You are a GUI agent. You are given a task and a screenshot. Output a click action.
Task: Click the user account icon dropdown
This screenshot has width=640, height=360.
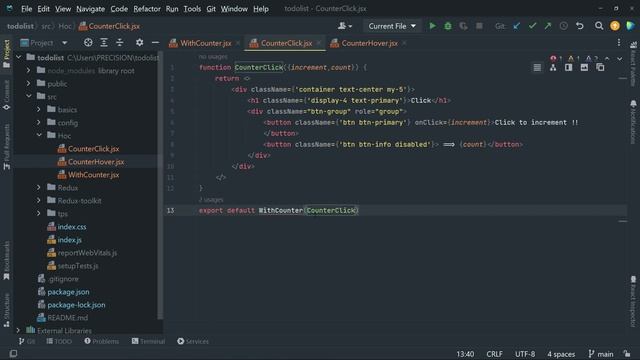pos(344,26)
